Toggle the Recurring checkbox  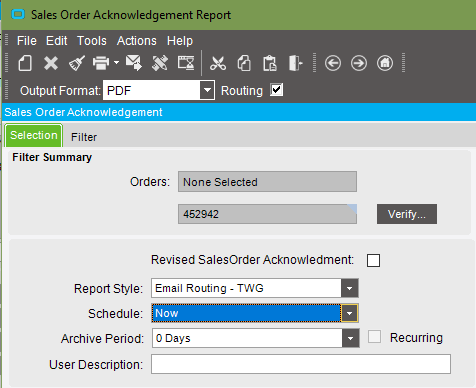pyautogui.click(x=374, y=337)
